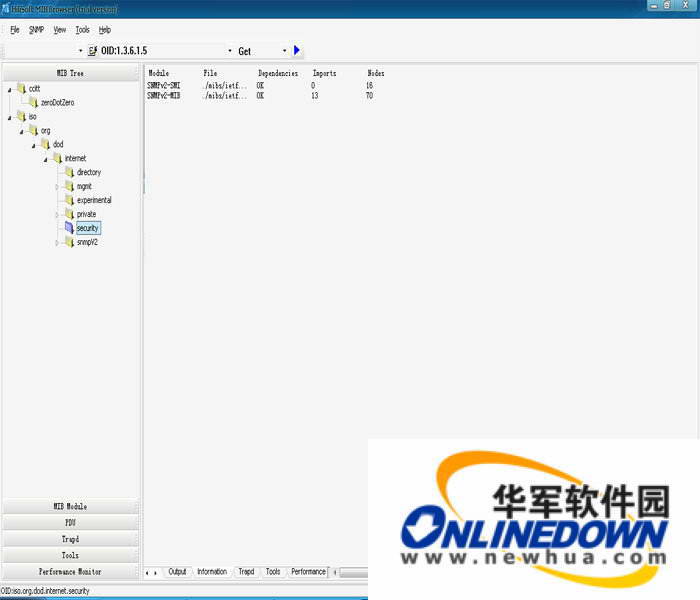The height and width of the screenshot is (600, 700).
Task: Click the org folder icon
Action: pyautogui.click(x=33, y=130)
